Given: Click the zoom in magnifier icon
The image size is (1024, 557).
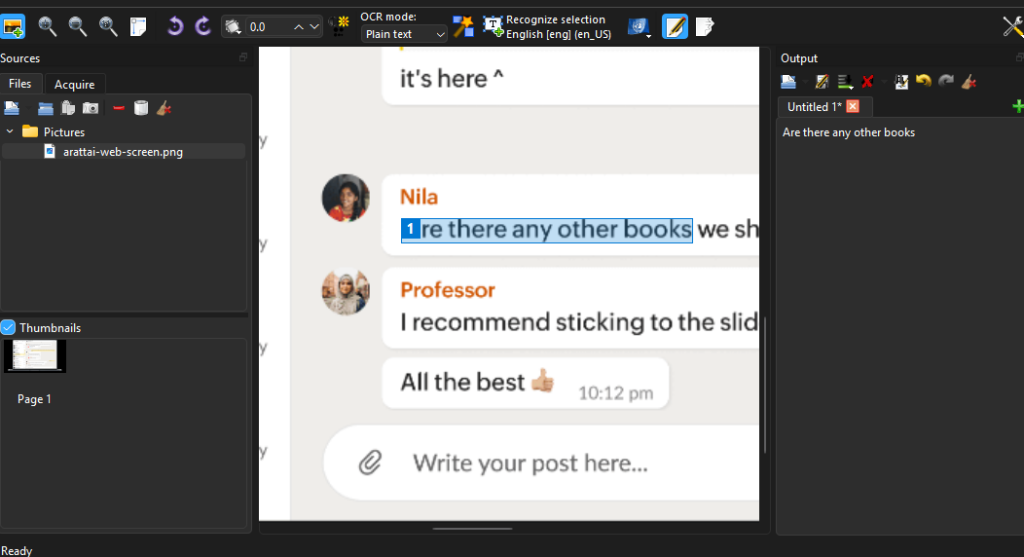Looking at the screenshot, I should pos(47,27).
